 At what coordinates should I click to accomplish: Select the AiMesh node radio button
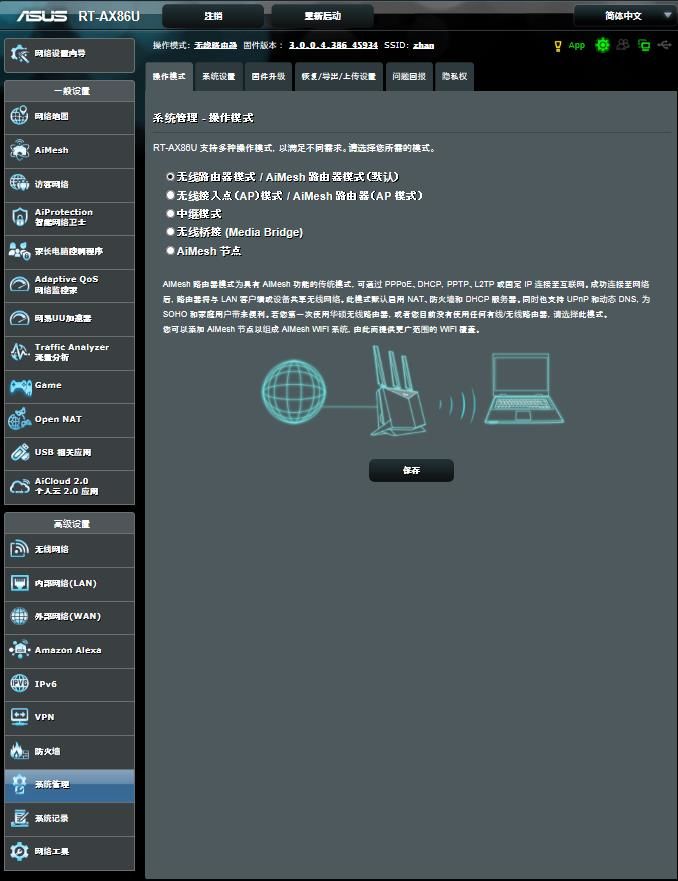170,251
